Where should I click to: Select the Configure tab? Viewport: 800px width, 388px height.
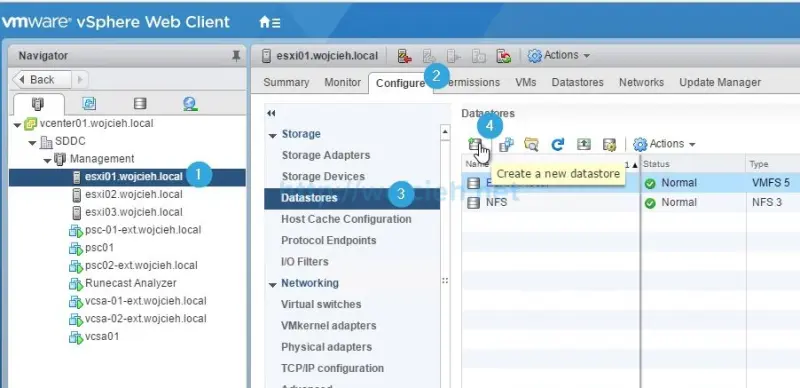400,83
